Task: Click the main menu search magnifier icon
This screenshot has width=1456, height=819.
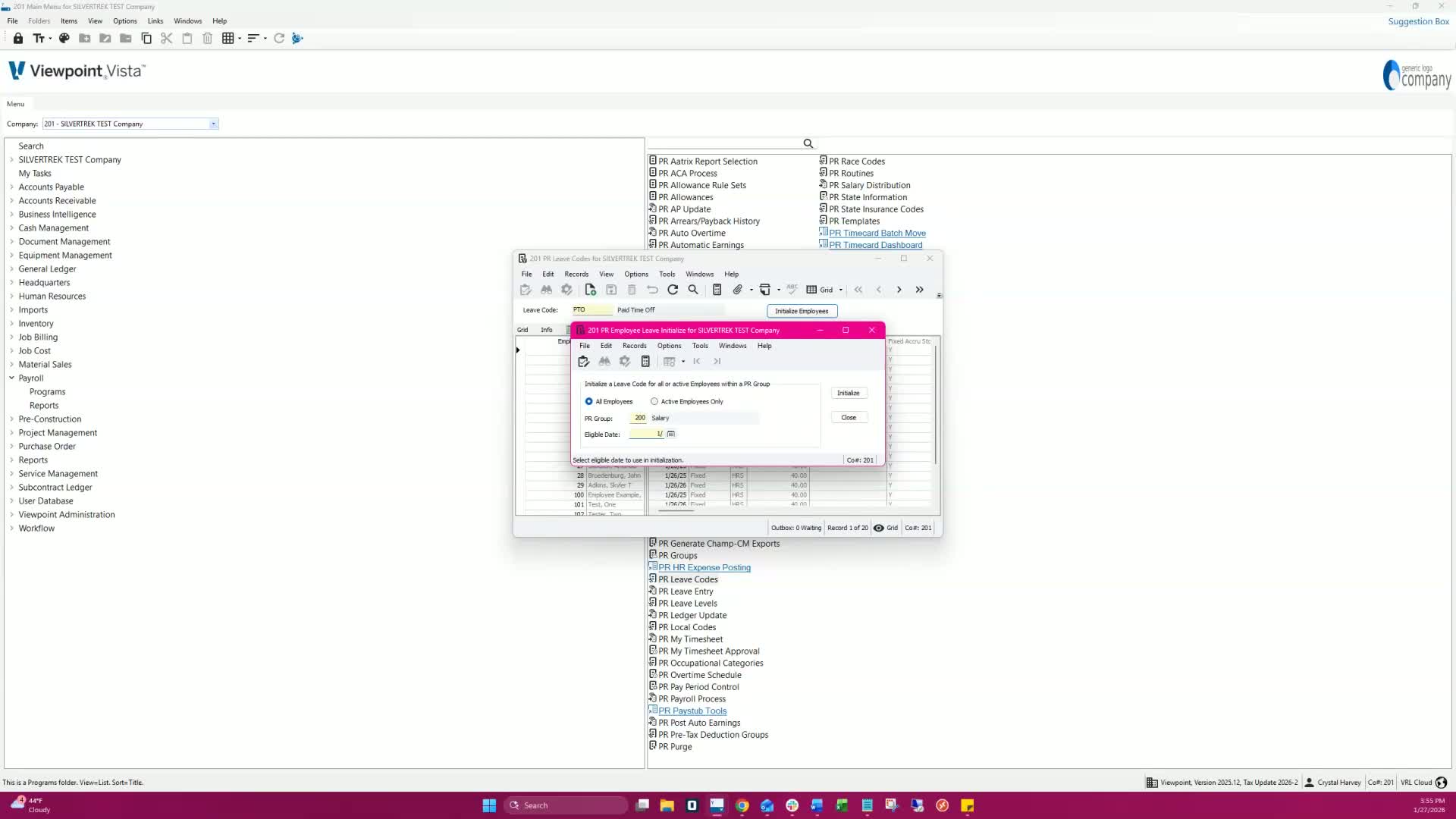Action: (808, 143)
